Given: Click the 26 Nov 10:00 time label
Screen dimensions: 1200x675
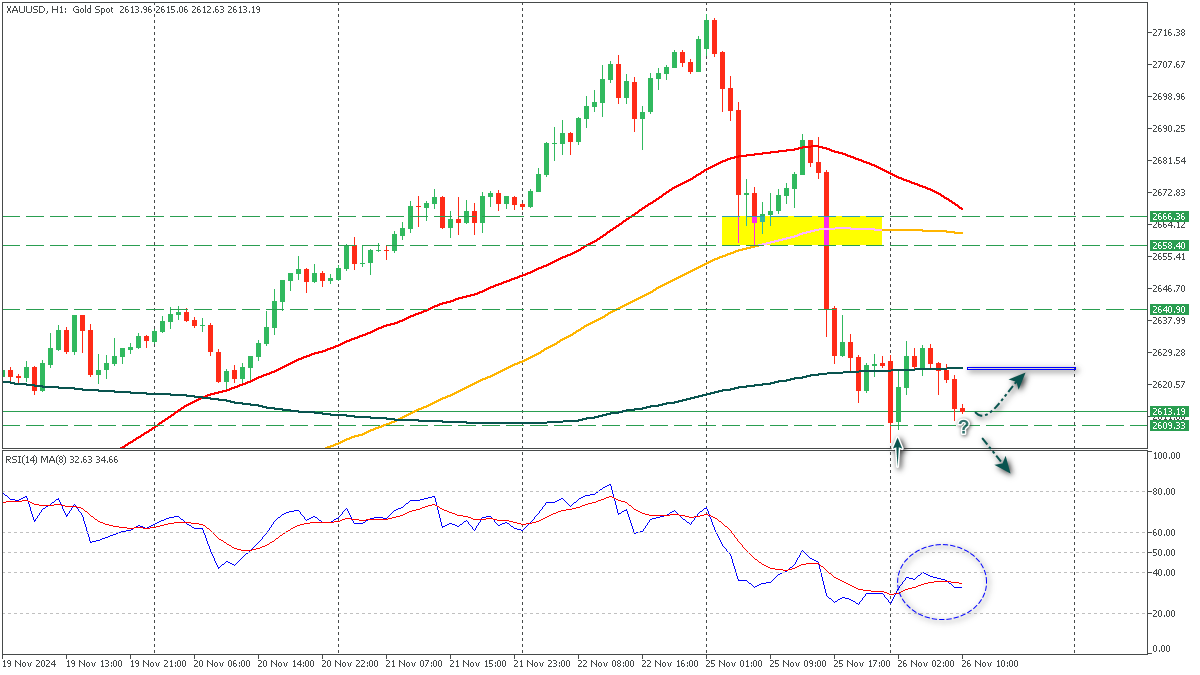Looking at the screenshot, I should click(x=990, y=663).
